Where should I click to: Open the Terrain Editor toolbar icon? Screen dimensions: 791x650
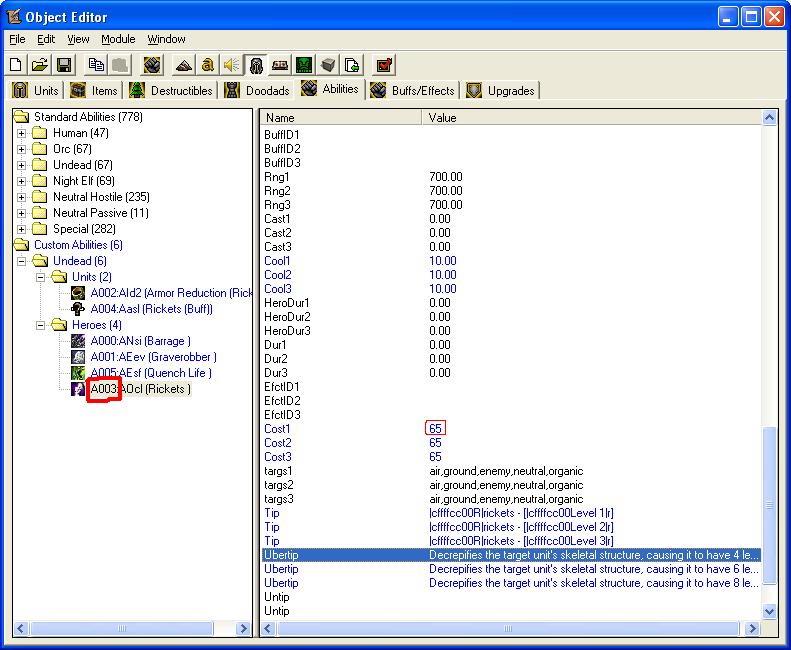pyautogui.click(x=184, y=65)
